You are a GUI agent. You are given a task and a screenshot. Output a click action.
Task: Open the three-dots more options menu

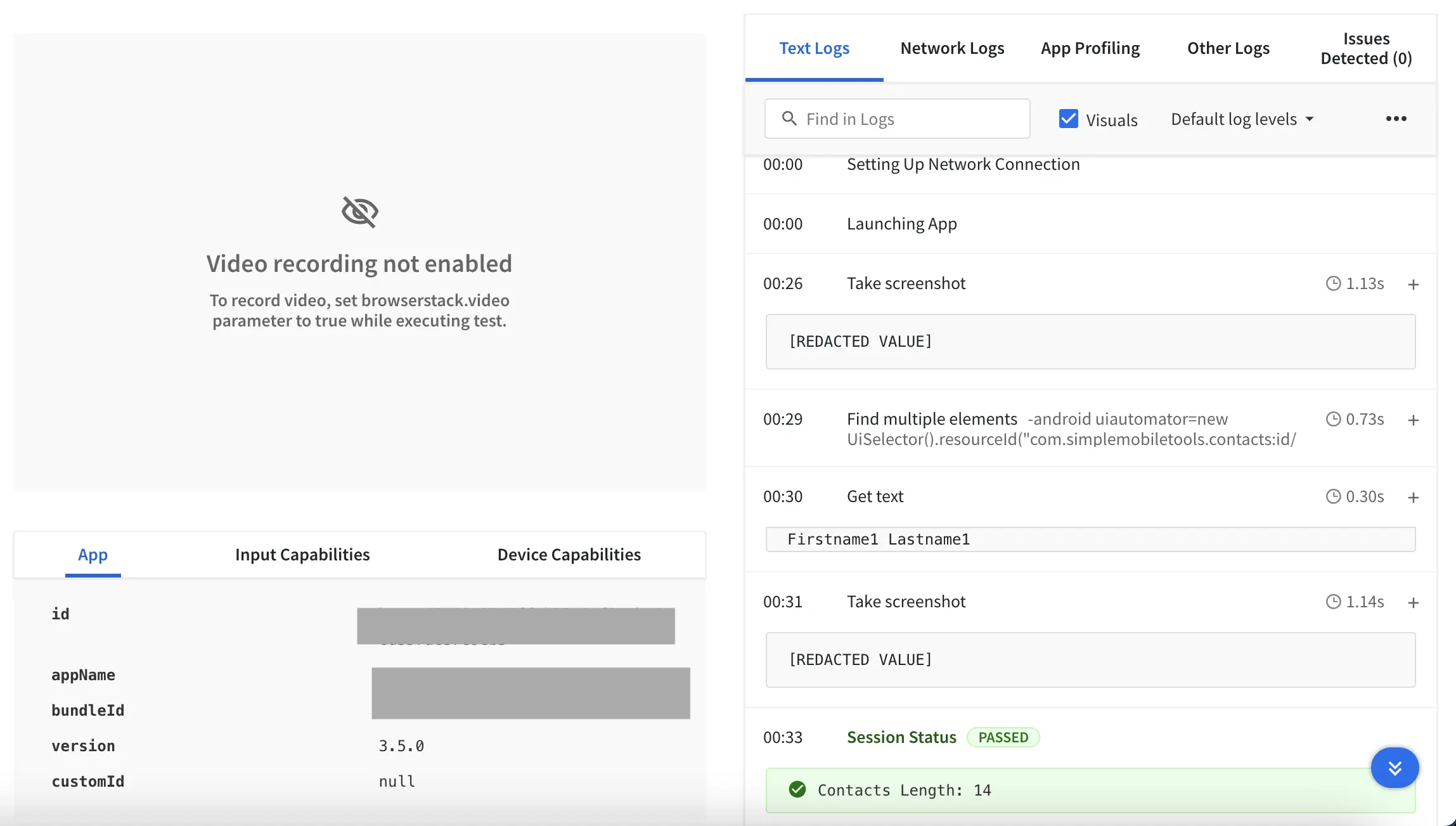pos(1396,119)
